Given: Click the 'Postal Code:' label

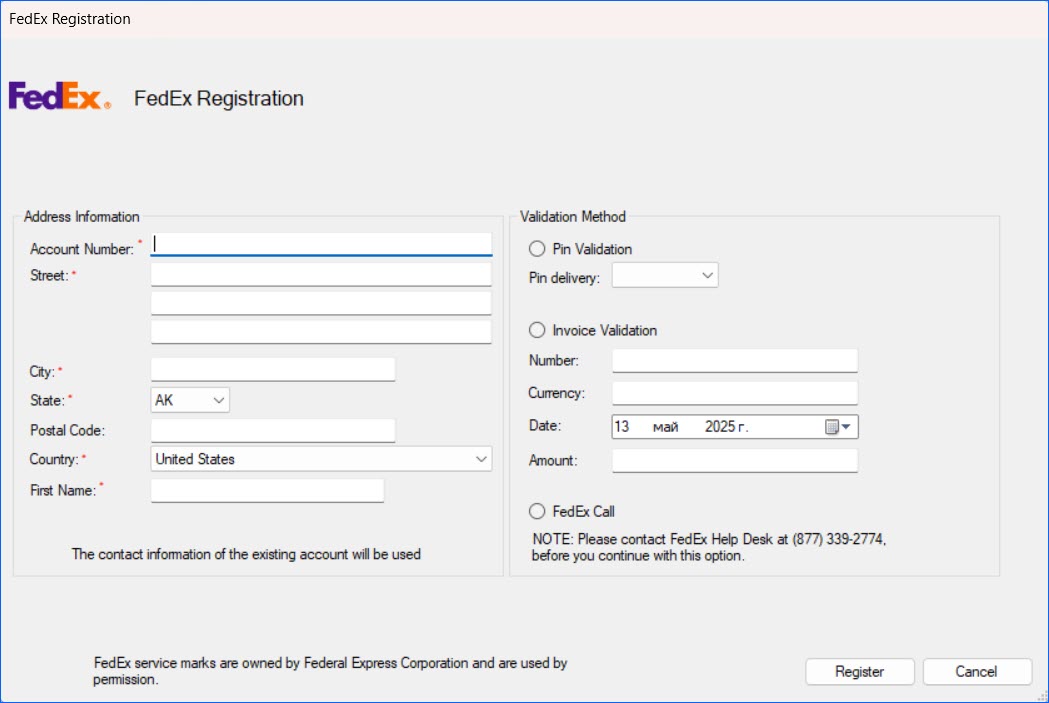Looking at the screenshot, I should coord(68,430).
